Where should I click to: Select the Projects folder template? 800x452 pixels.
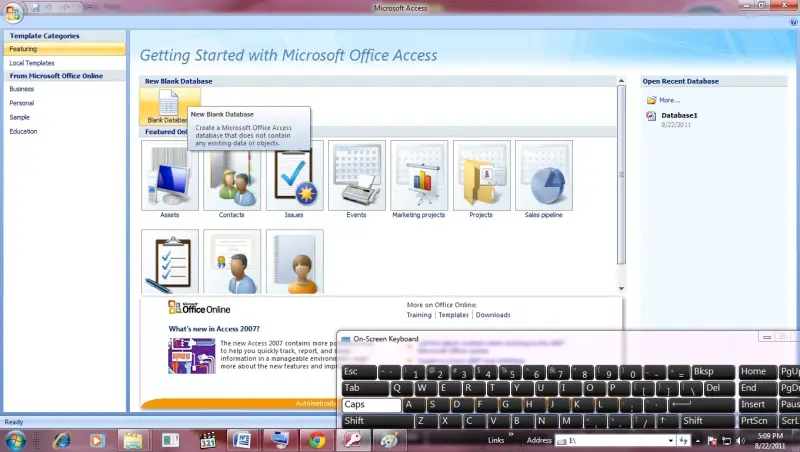point(482,175)
